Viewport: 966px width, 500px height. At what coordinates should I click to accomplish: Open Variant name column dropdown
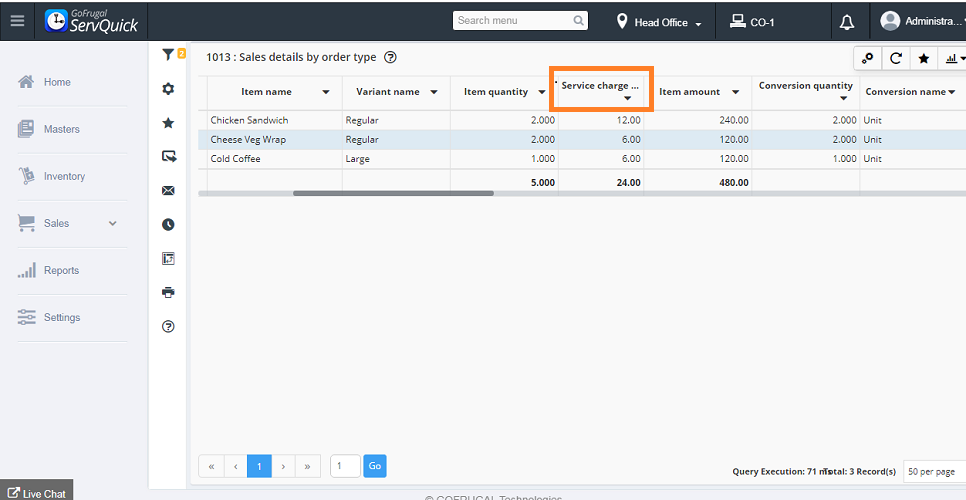point(434,92)
